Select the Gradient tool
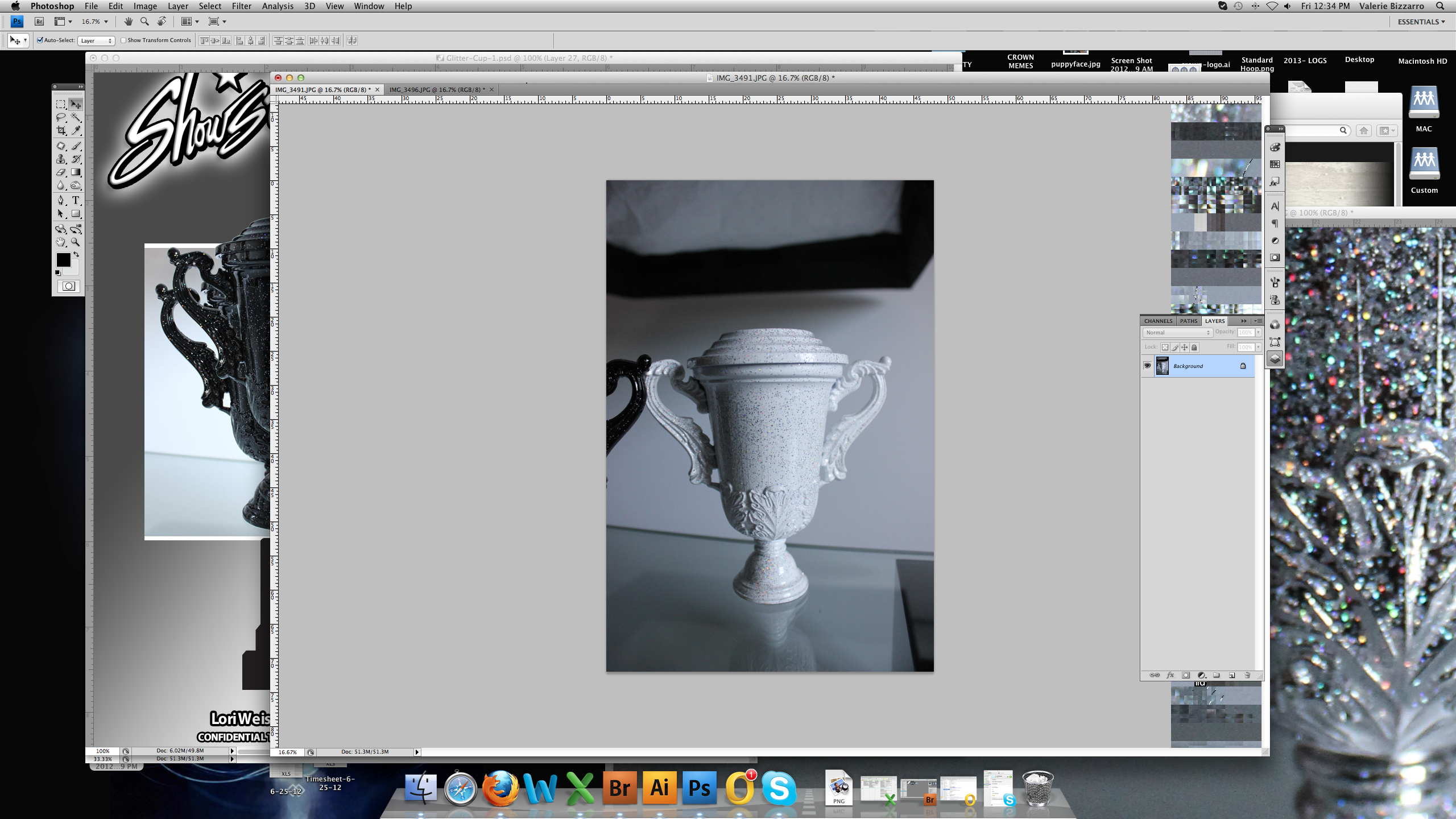The image size is (1456, 819). click(76, 172)
